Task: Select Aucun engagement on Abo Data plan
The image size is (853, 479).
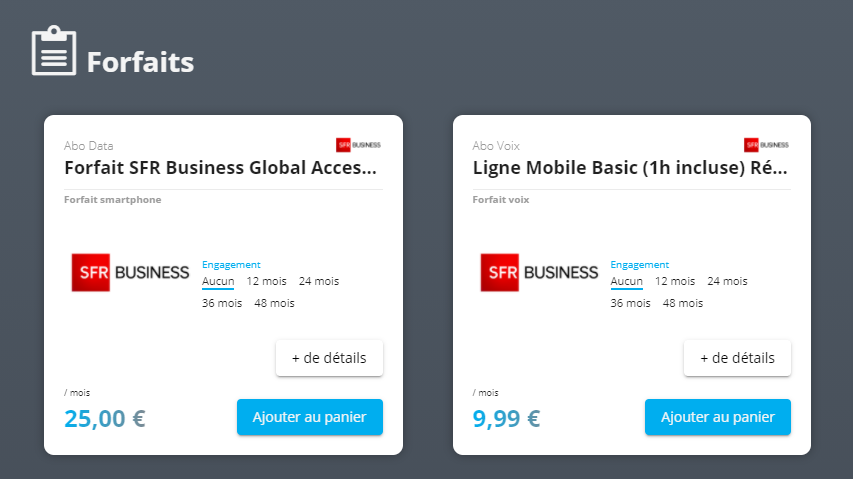Action: click(x=218, y=281)
